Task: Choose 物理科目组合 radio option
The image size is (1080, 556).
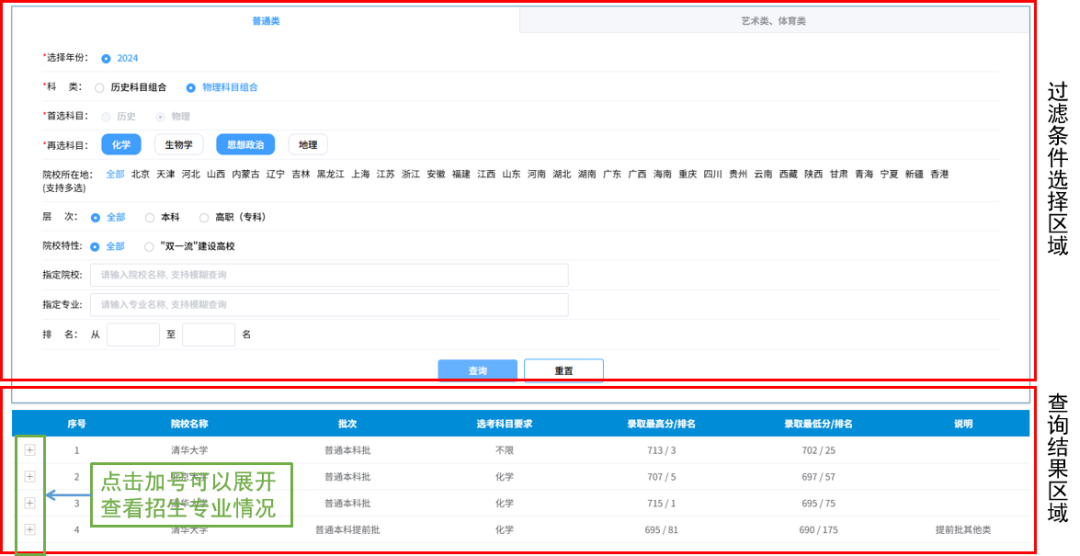Action: tap(191, 88)
